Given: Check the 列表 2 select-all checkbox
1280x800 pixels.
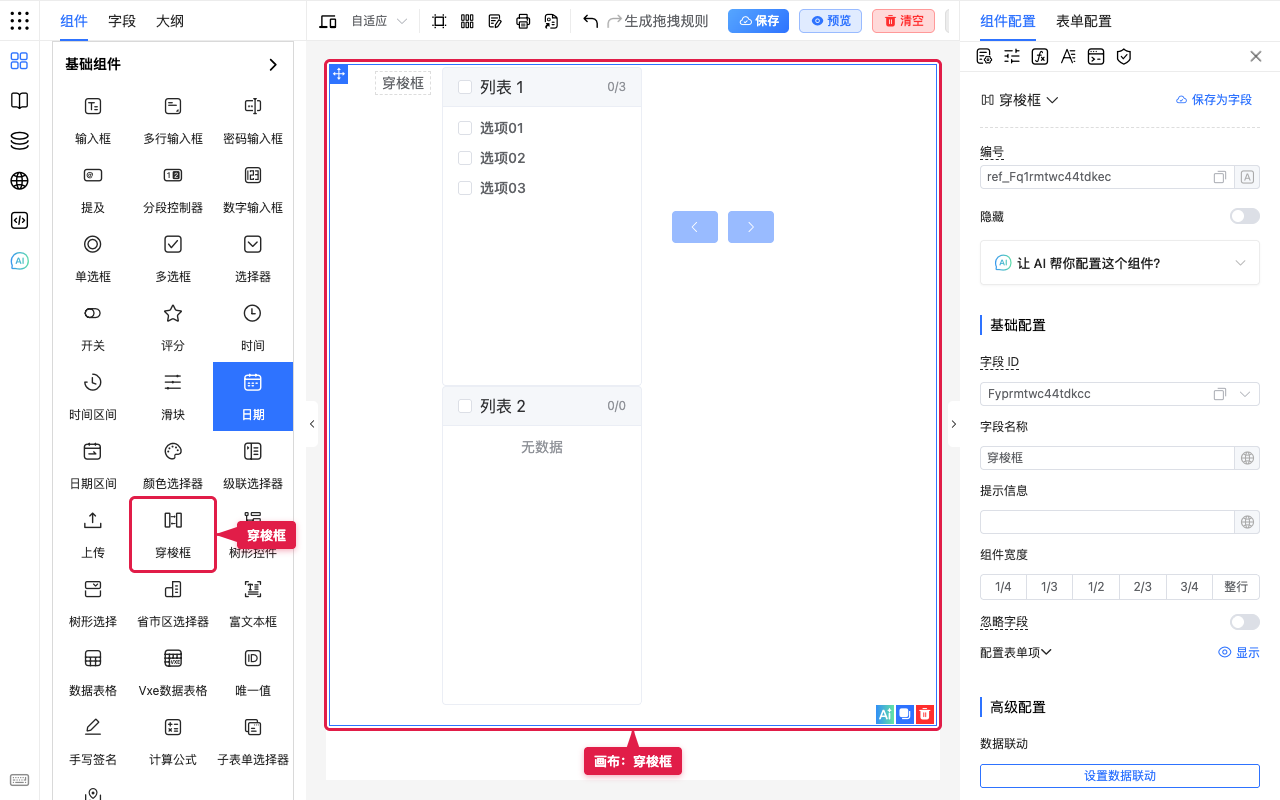Looking at the screenshot, I should (464, 406).
